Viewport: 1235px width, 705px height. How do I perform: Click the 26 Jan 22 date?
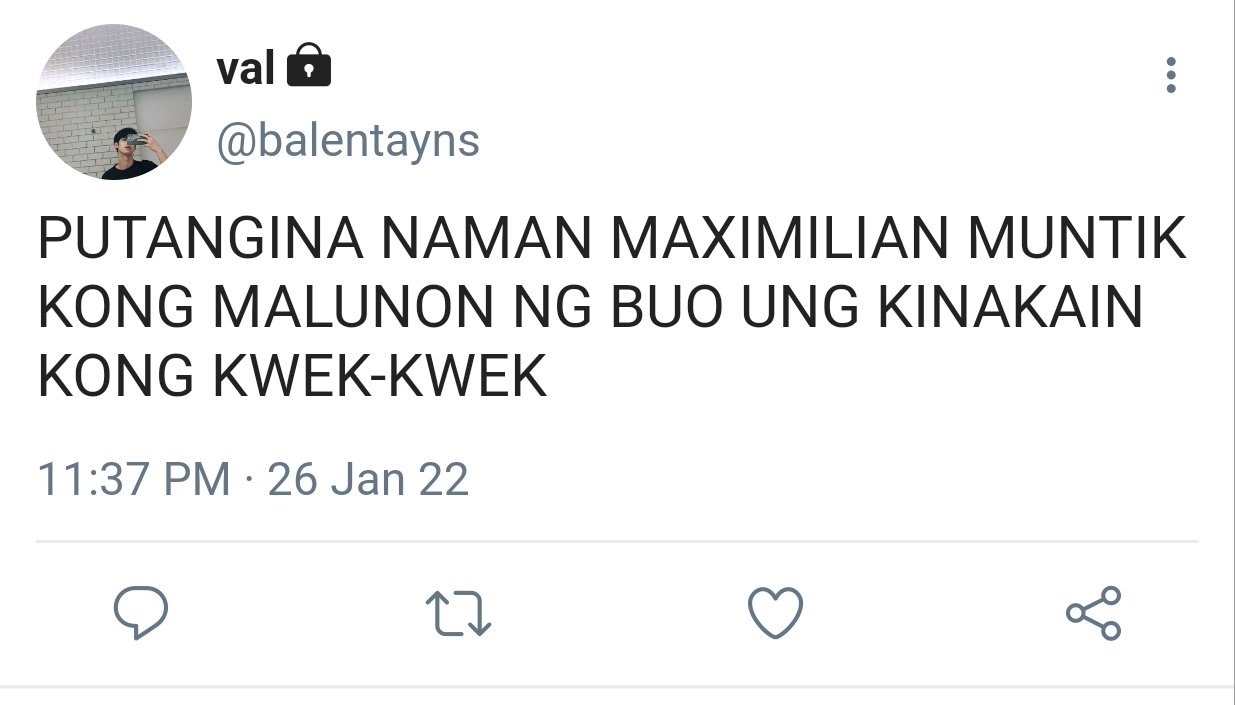click(368, 479)
